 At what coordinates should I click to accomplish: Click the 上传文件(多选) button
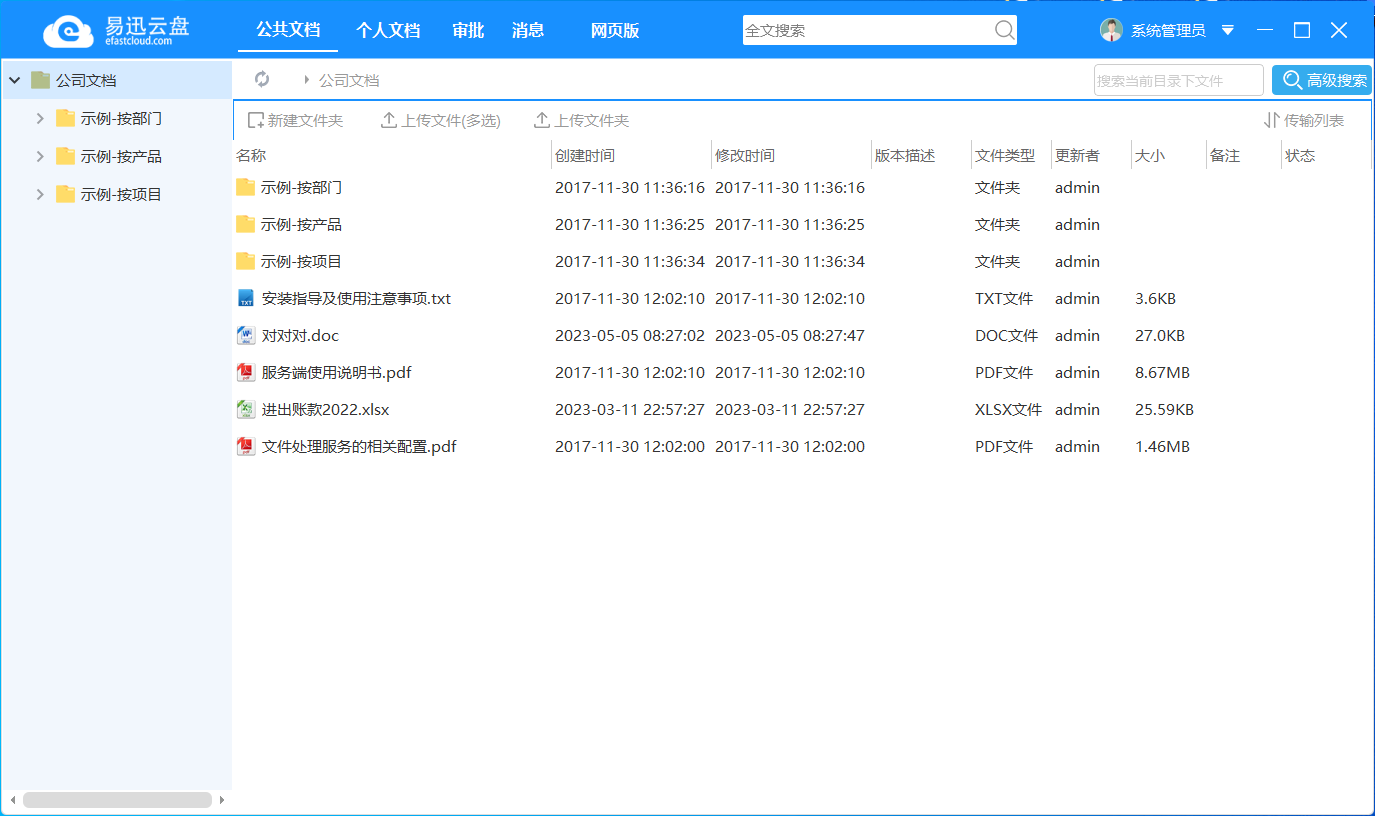(441, 121)
